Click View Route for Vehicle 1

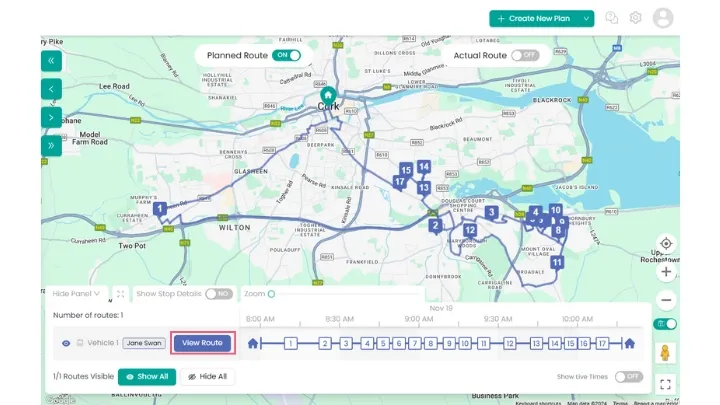pos(203,343)
